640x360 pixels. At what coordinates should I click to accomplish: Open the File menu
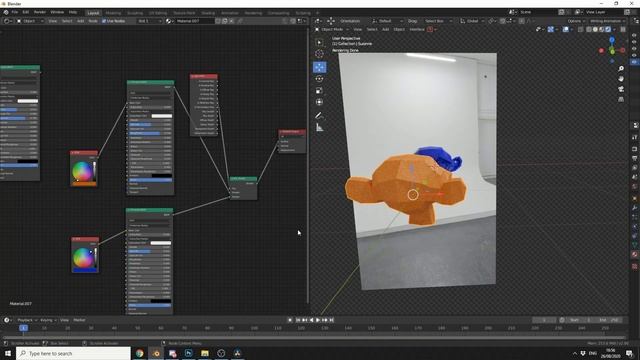15,12
